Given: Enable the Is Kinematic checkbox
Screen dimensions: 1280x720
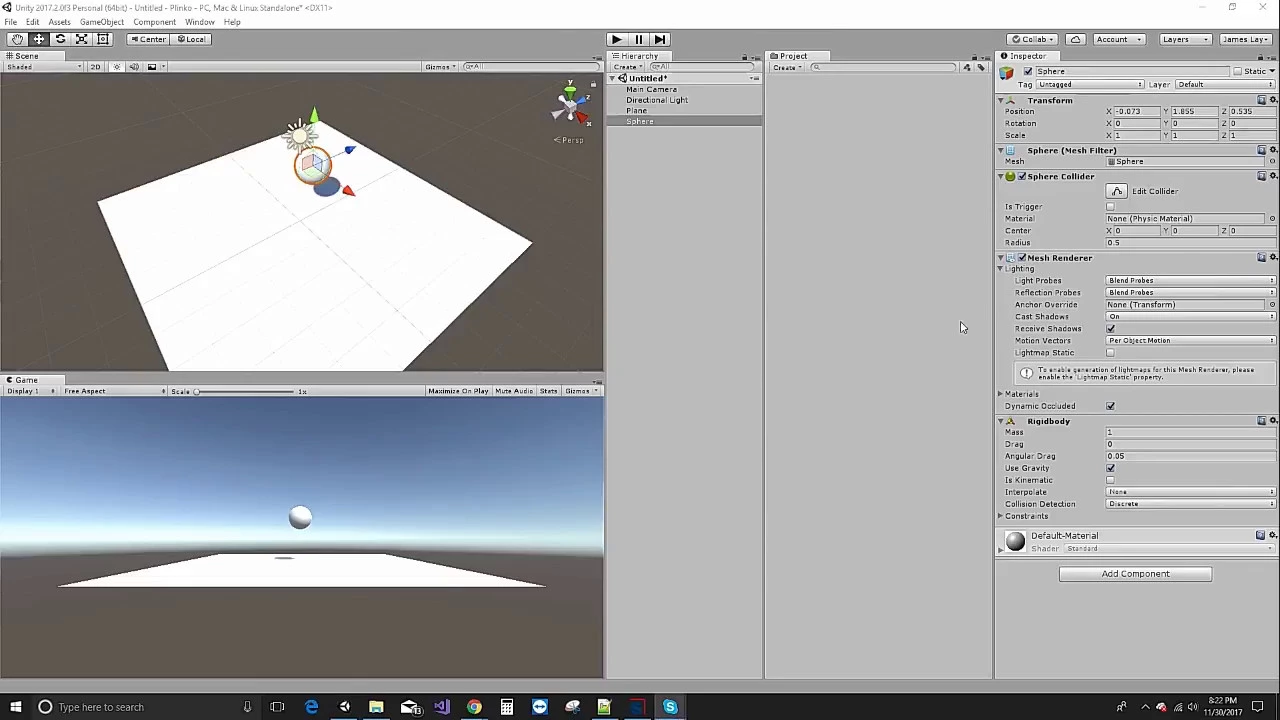Looking at the screenshot, I should click(x=1110, y=480).
